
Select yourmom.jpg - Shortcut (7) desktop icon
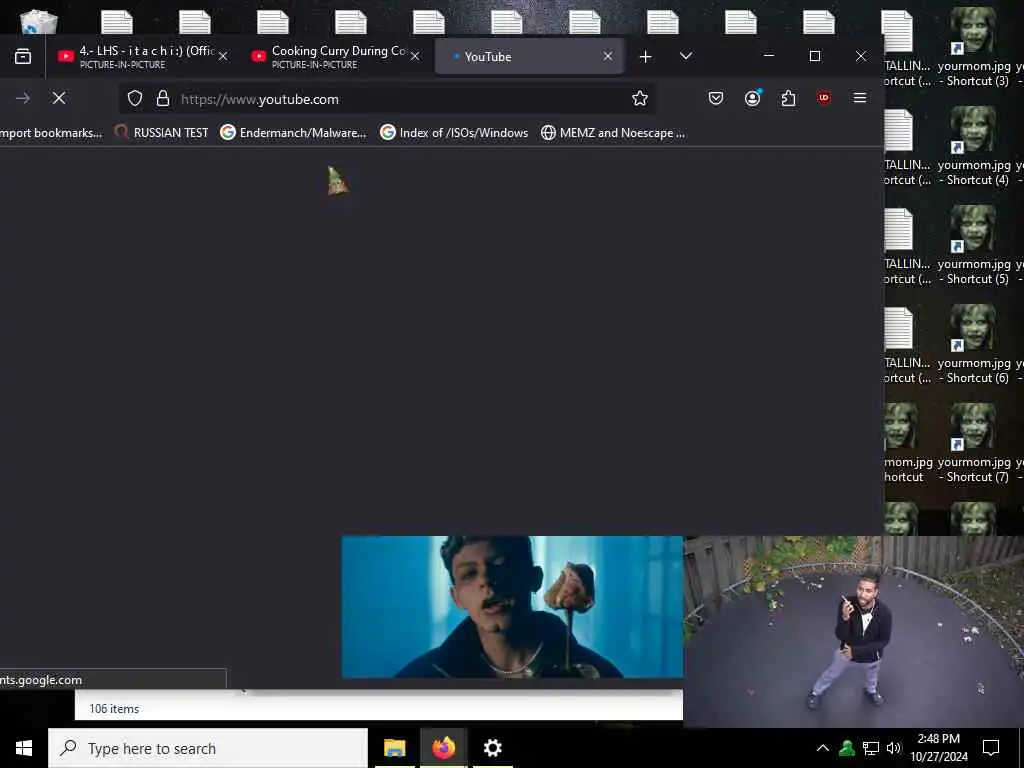[x=974, y=443]
